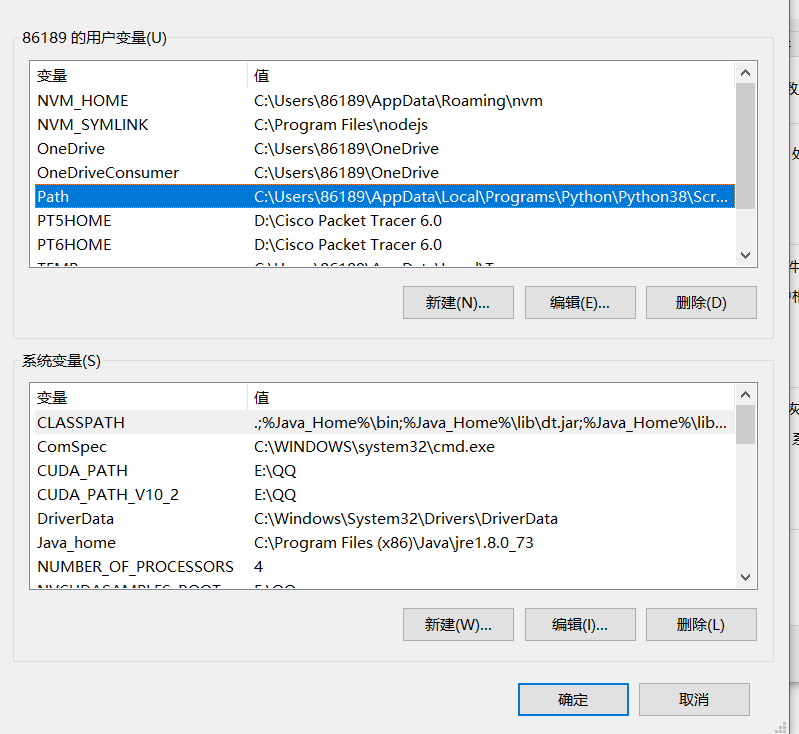The image size is (799, 734).
Task: Click 删除(L) for system variables
Action: click(701, 624)
